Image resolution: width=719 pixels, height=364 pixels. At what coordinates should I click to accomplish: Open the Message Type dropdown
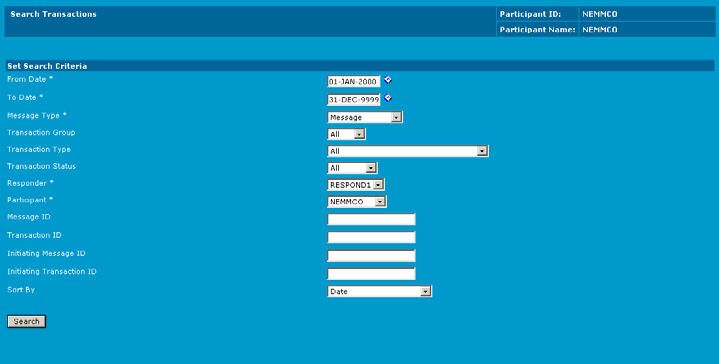tap(365, 117)
